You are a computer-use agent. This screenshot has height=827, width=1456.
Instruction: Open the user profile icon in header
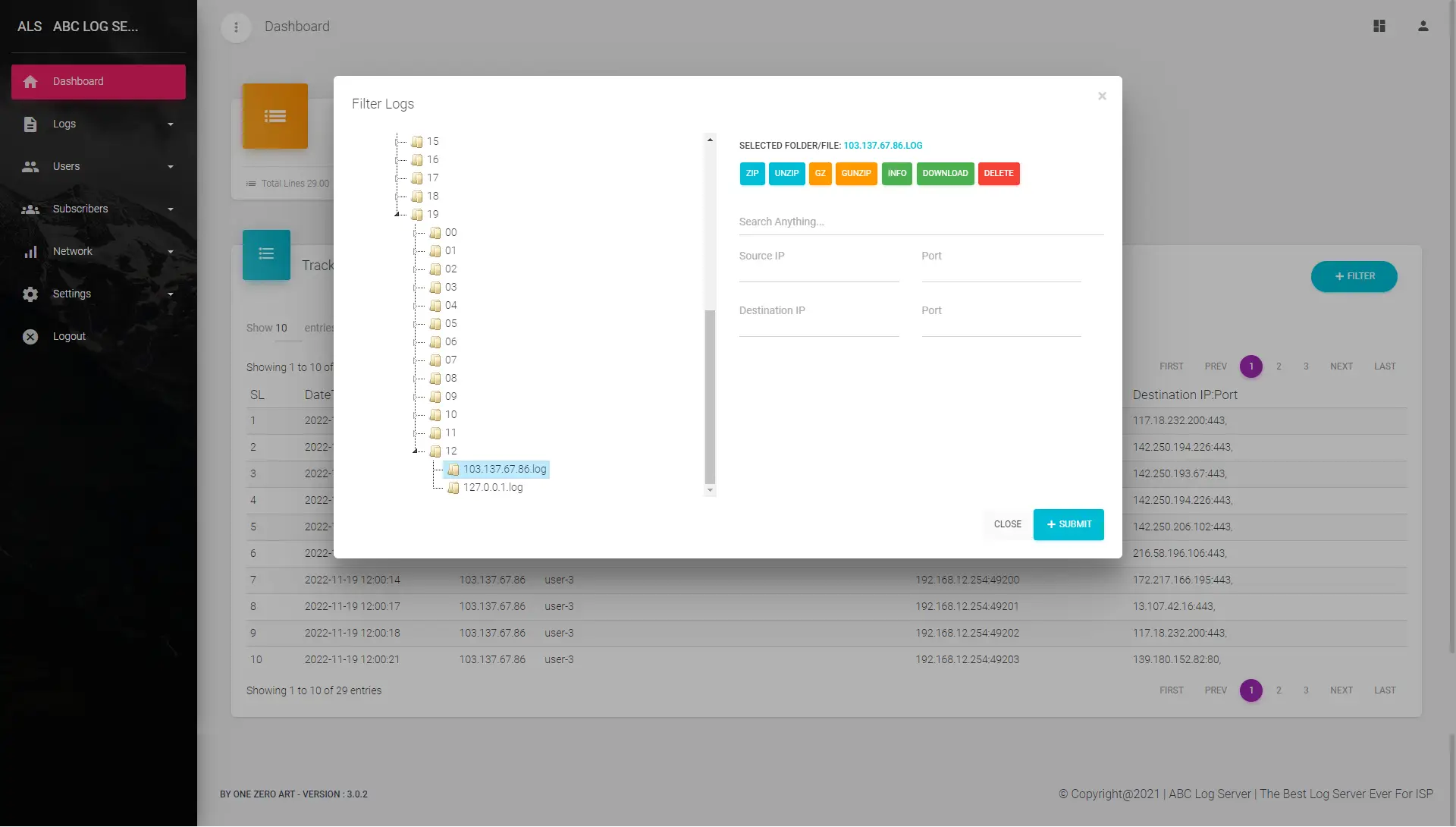pos(1423,27)
